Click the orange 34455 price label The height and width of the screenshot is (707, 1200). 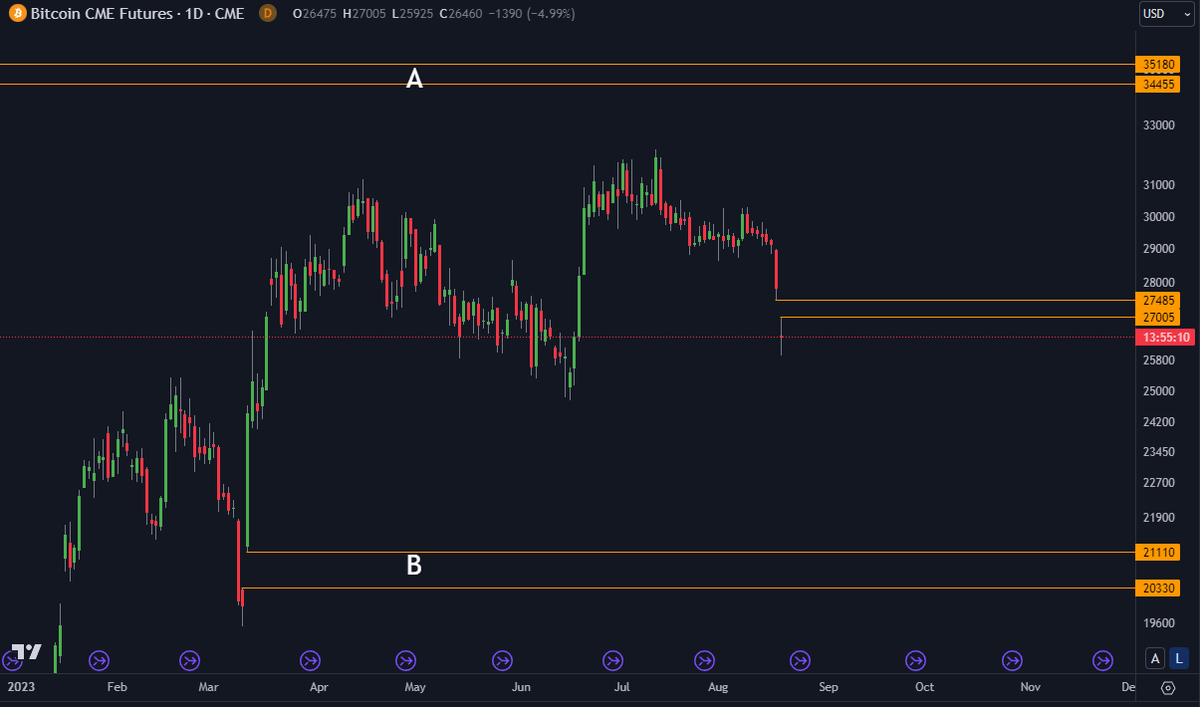click(x=1159, y=85)
